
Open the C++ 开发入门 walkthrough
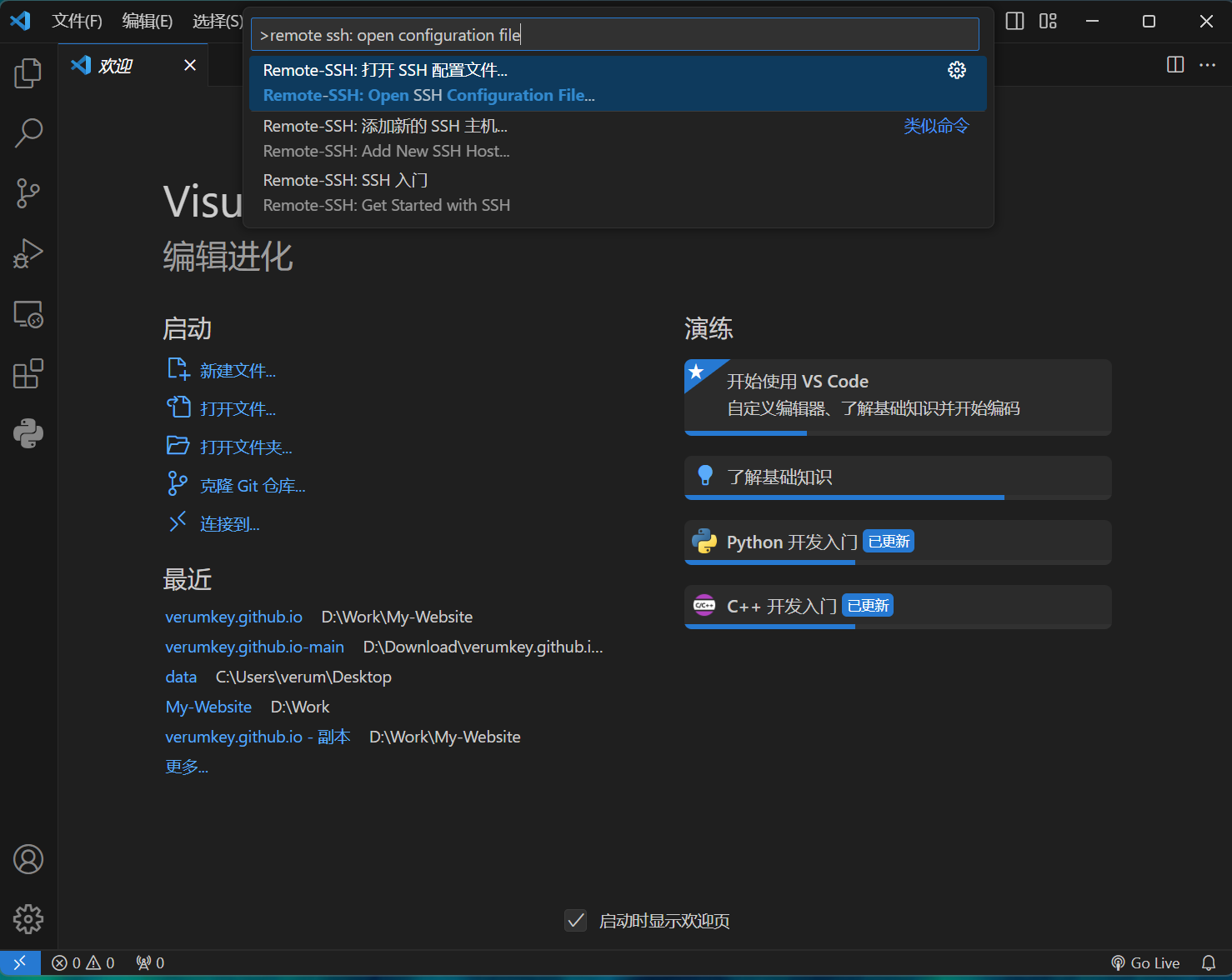tap(898, 607)
